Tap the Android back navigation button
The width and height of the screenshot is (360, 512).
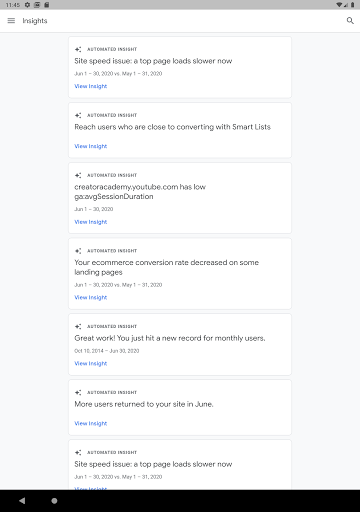coord(22,501)
